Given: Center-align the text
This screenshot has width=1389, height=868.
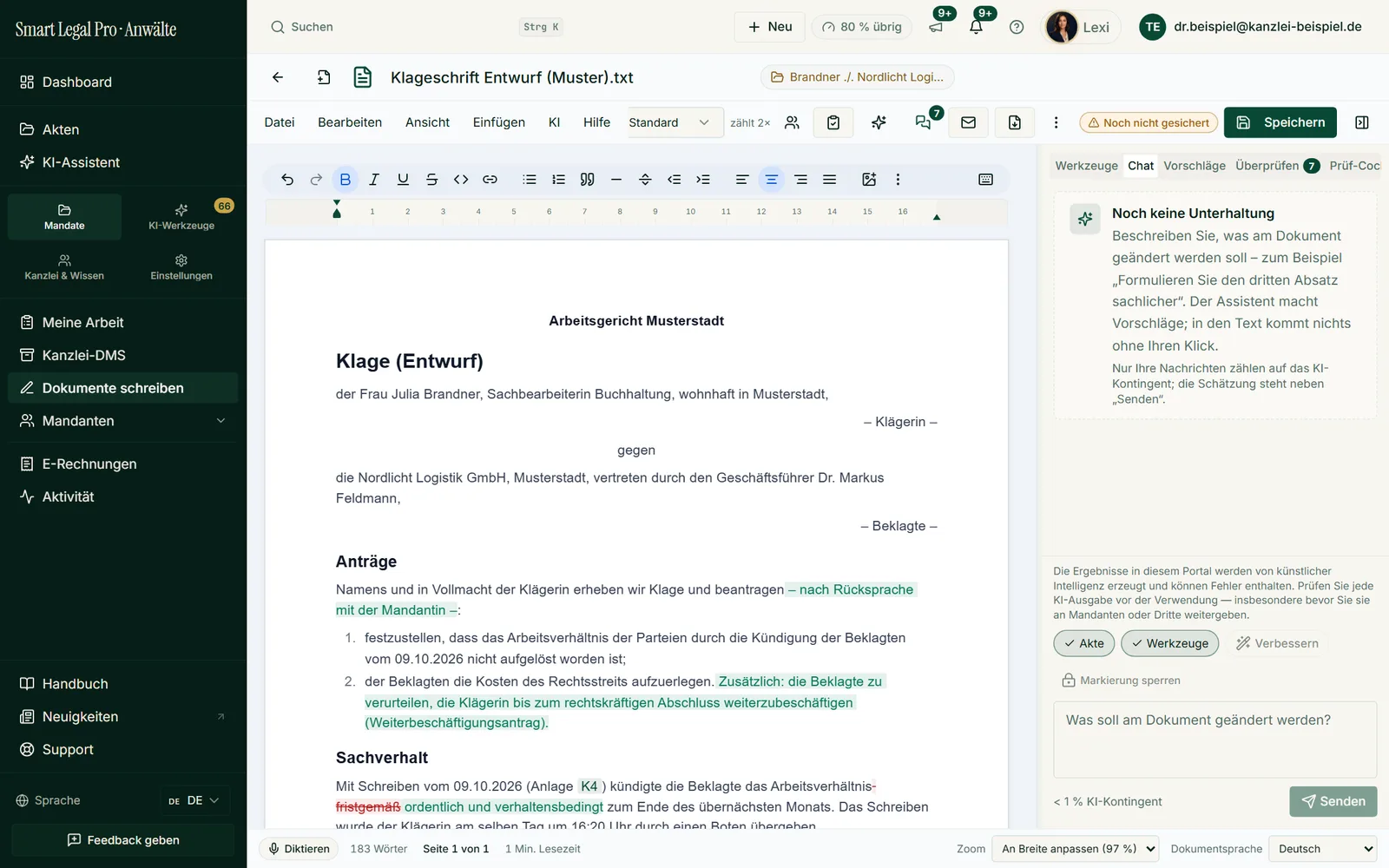Looking at the screenshot, I should pos(771,180).
